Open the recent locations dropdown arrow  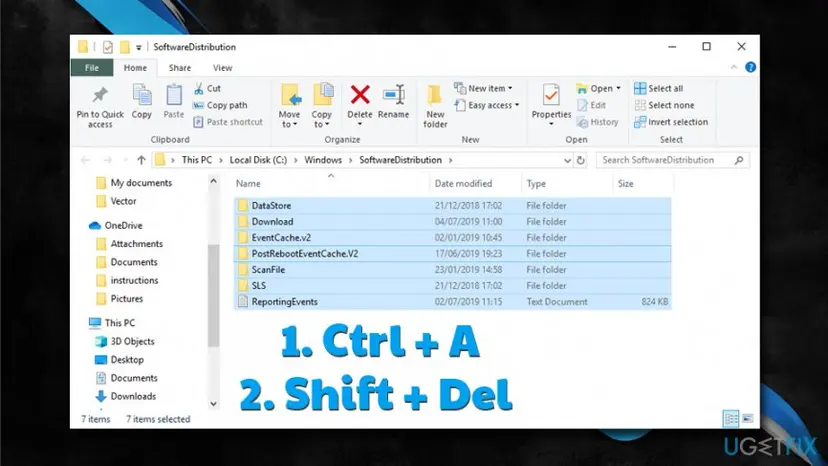[x=125, y=160]
